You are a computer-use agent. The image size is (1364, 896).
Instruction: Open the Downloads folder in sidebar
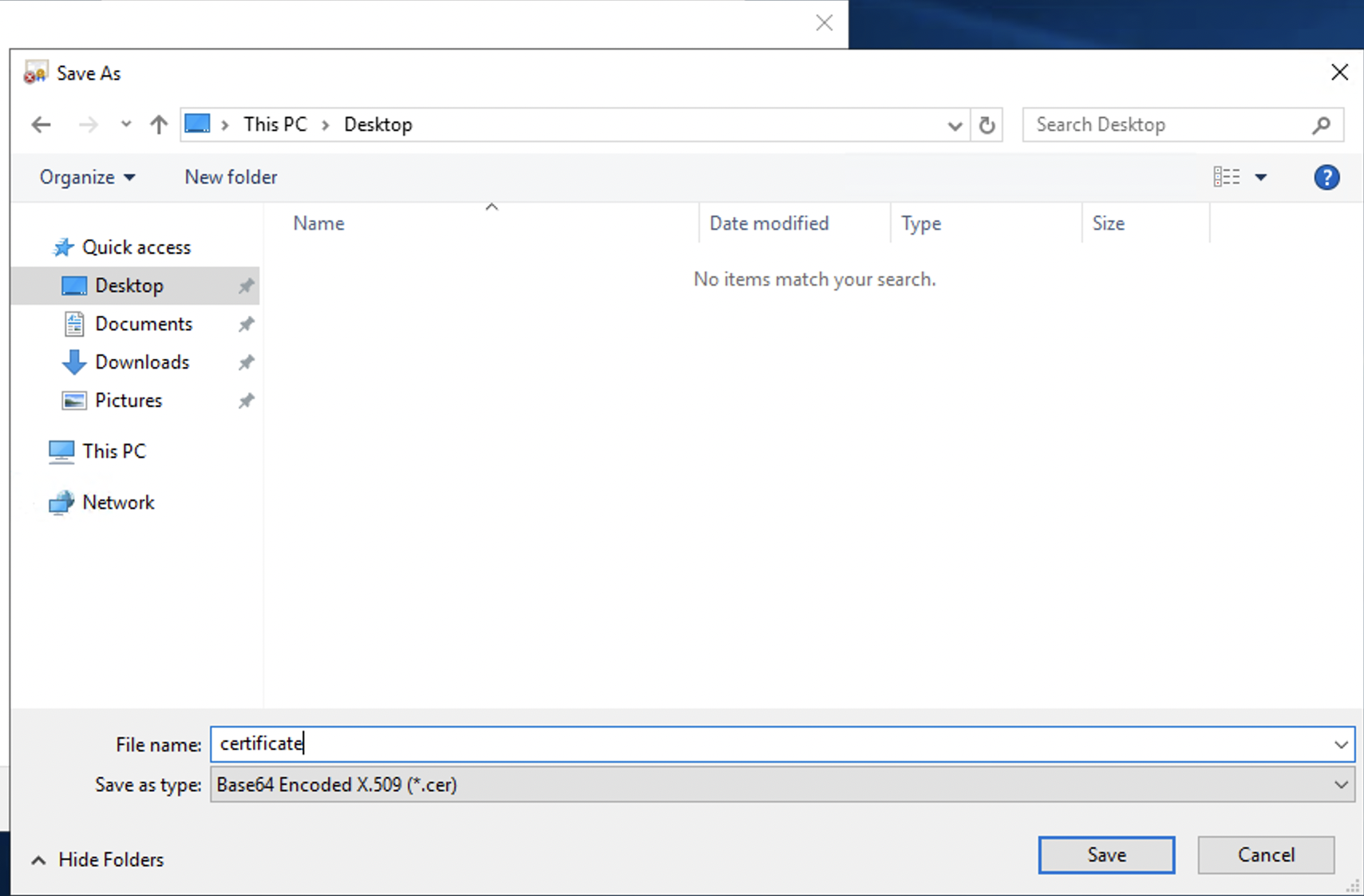pos(142,361)
